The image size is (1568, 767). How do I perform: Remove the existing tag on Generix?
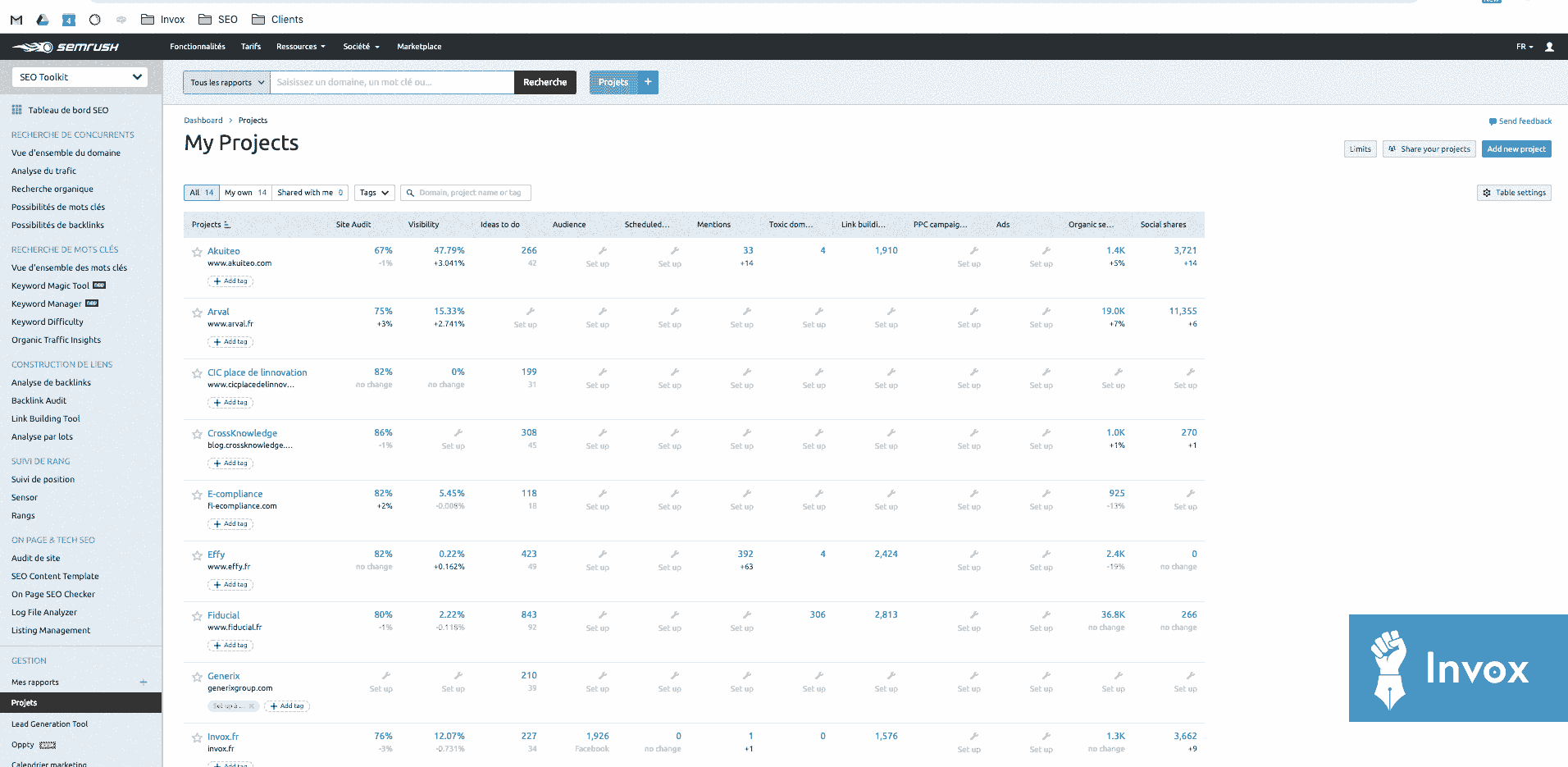point(253,706)
